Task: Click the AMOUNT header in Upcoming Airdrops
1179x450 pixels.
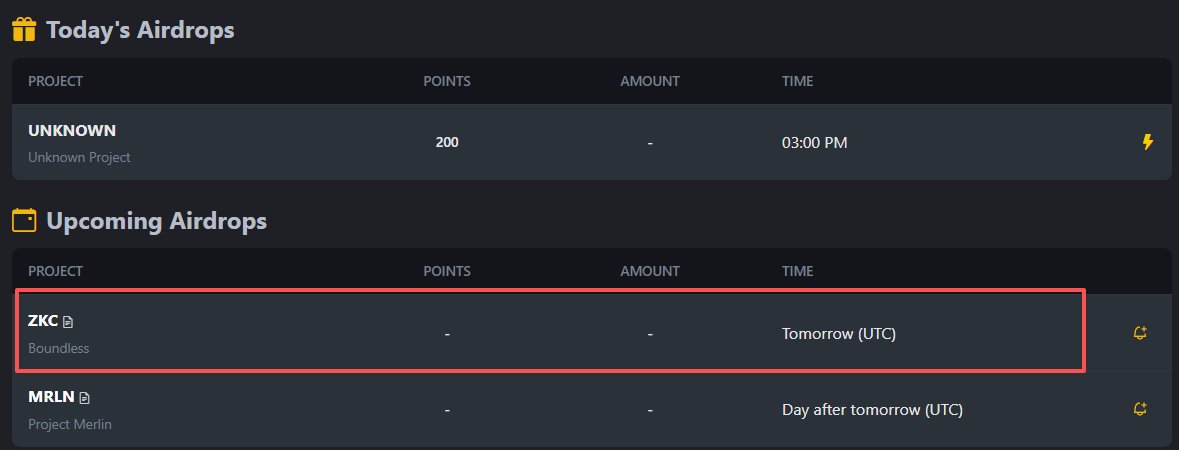Action: pyautogui.click(x=650, y=271)
